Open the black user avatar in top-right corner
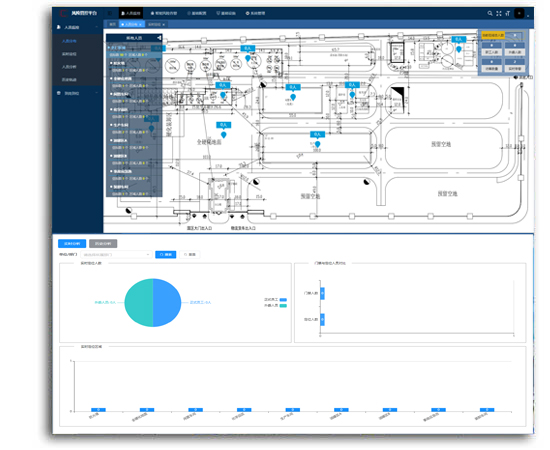550x450 pixels. [x=519, y=13]
